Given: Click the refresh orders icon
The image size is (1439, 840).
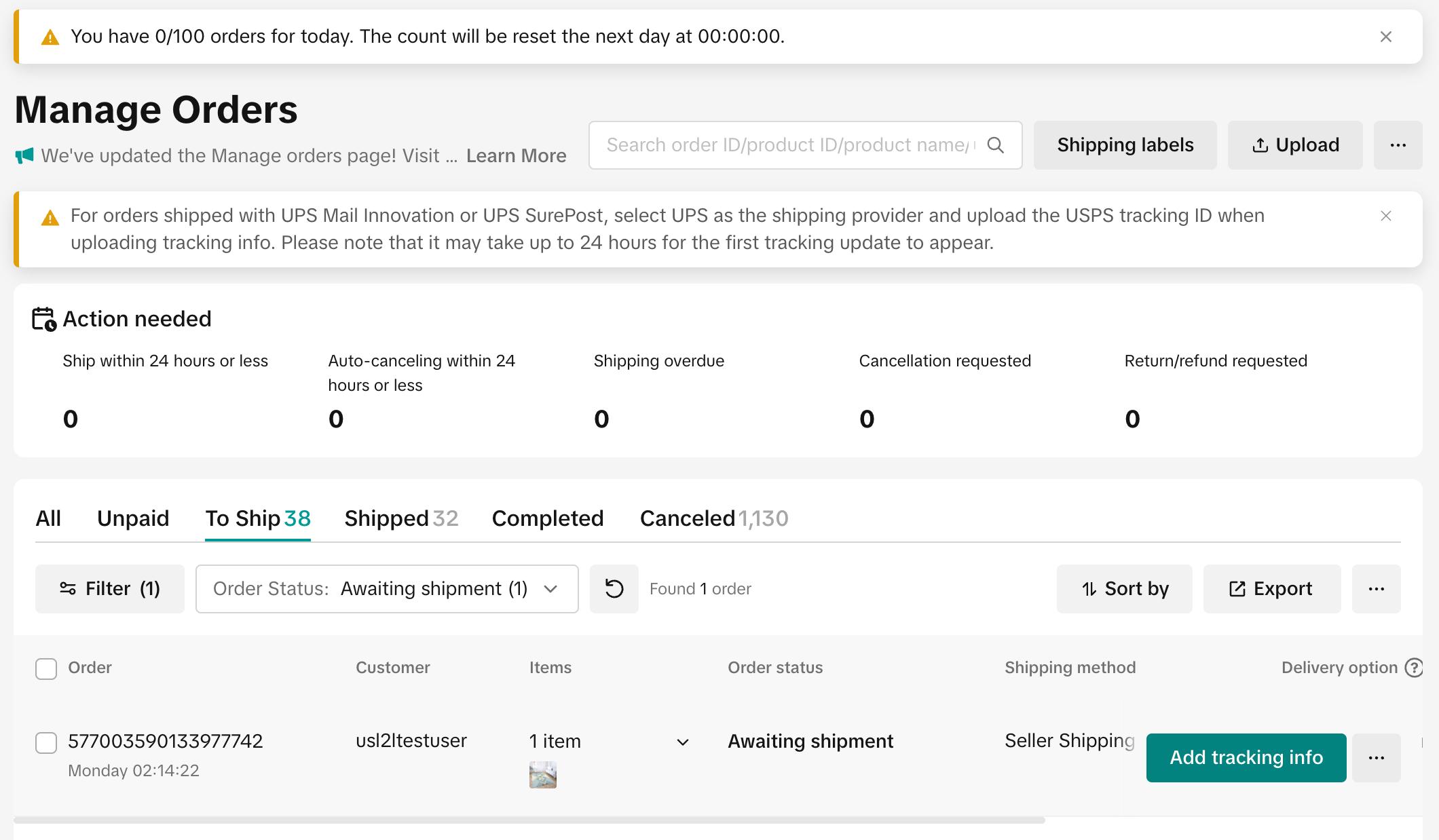Looking at the screenshot, I should coord(614,589).
